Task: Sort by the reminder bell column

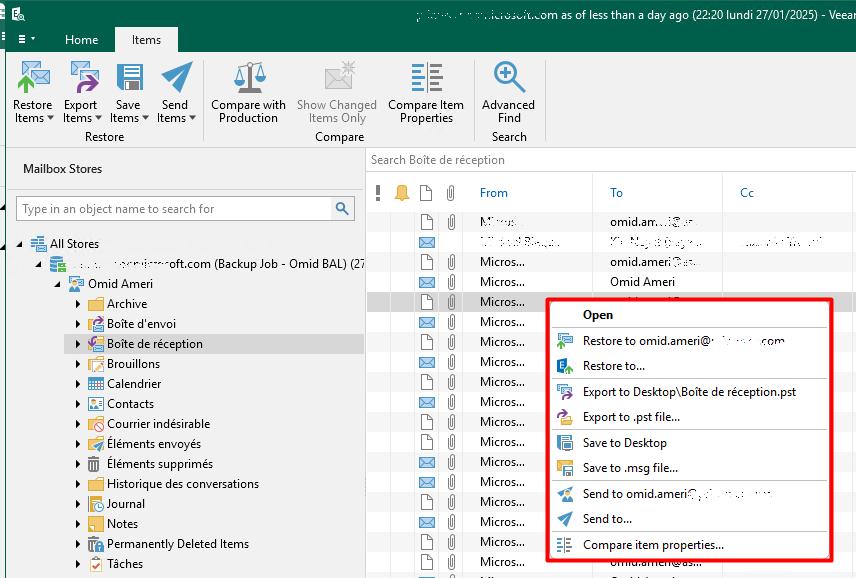Action: [402, 193]
